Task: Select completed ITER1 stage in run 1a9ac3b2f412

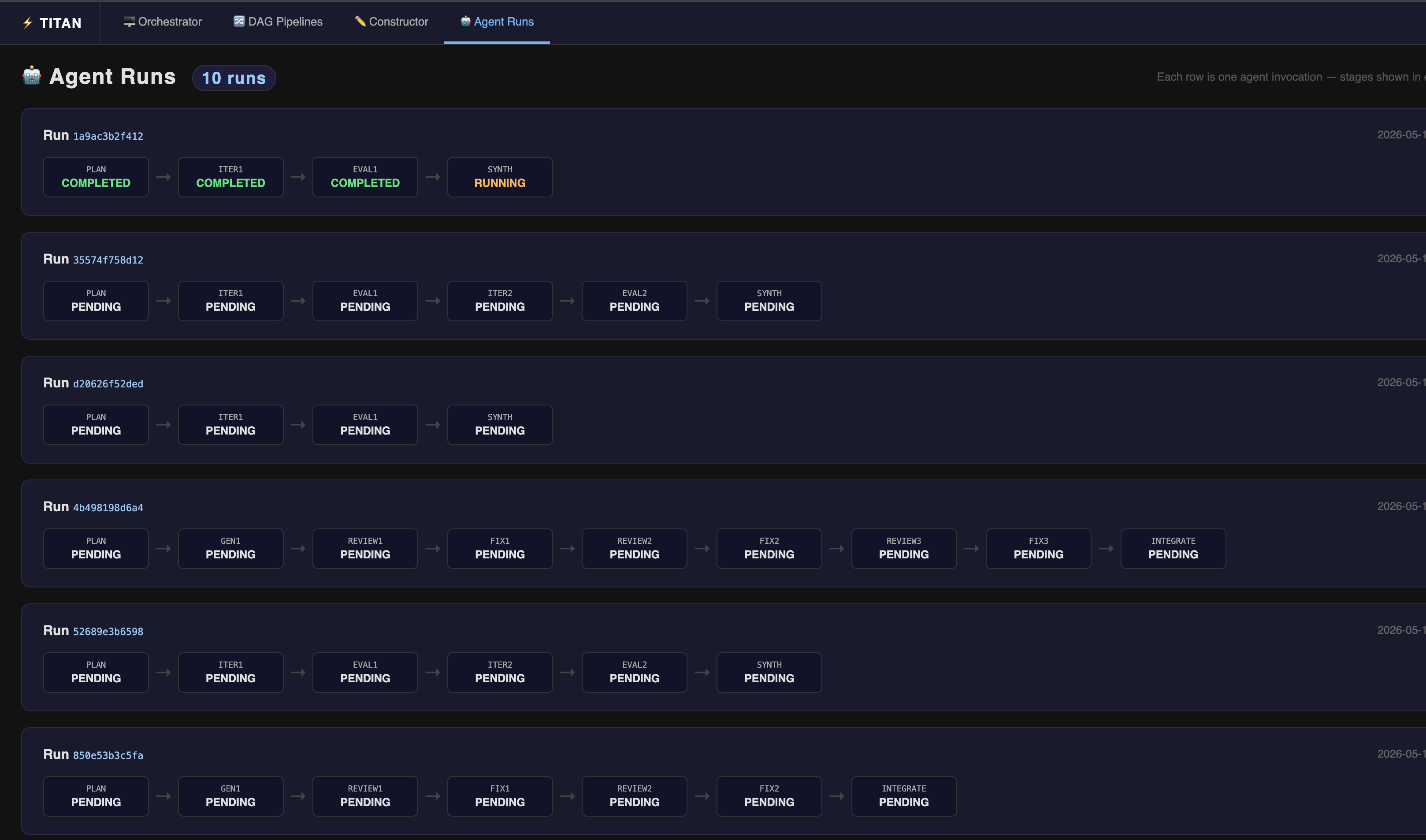Action: 231,177
